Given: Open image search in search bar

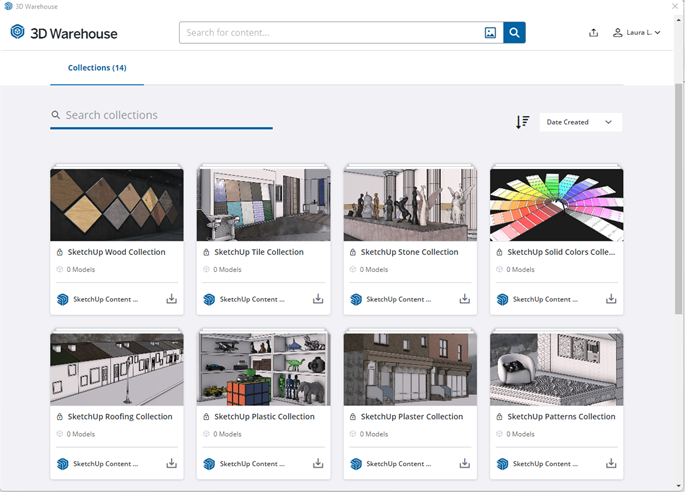Looking at the screenshot, I should point(490,33).
